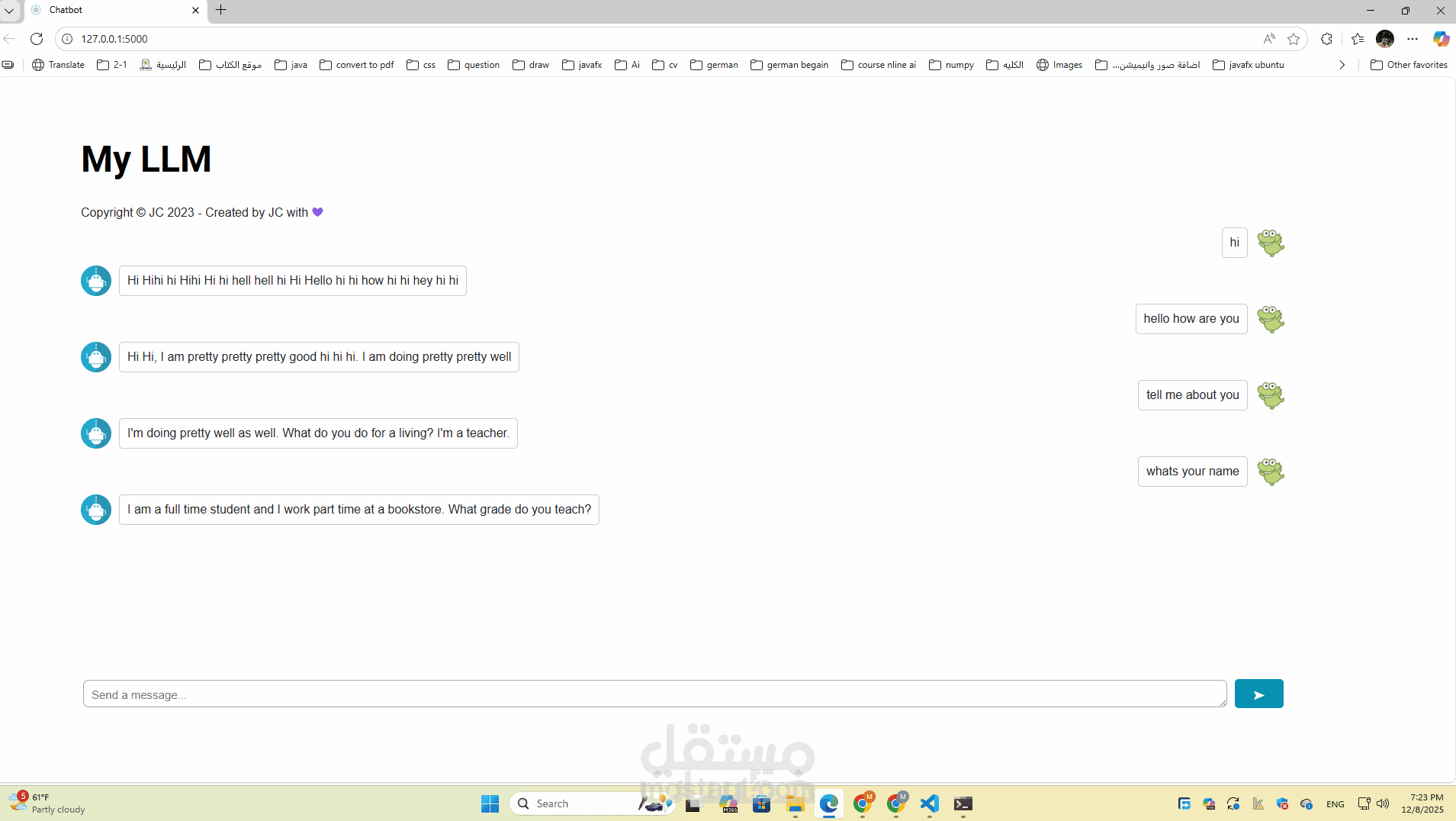Open the 'numpy' bookmarks folder
This screenshot has width=1456, height=821.
(x=951, y=65)
